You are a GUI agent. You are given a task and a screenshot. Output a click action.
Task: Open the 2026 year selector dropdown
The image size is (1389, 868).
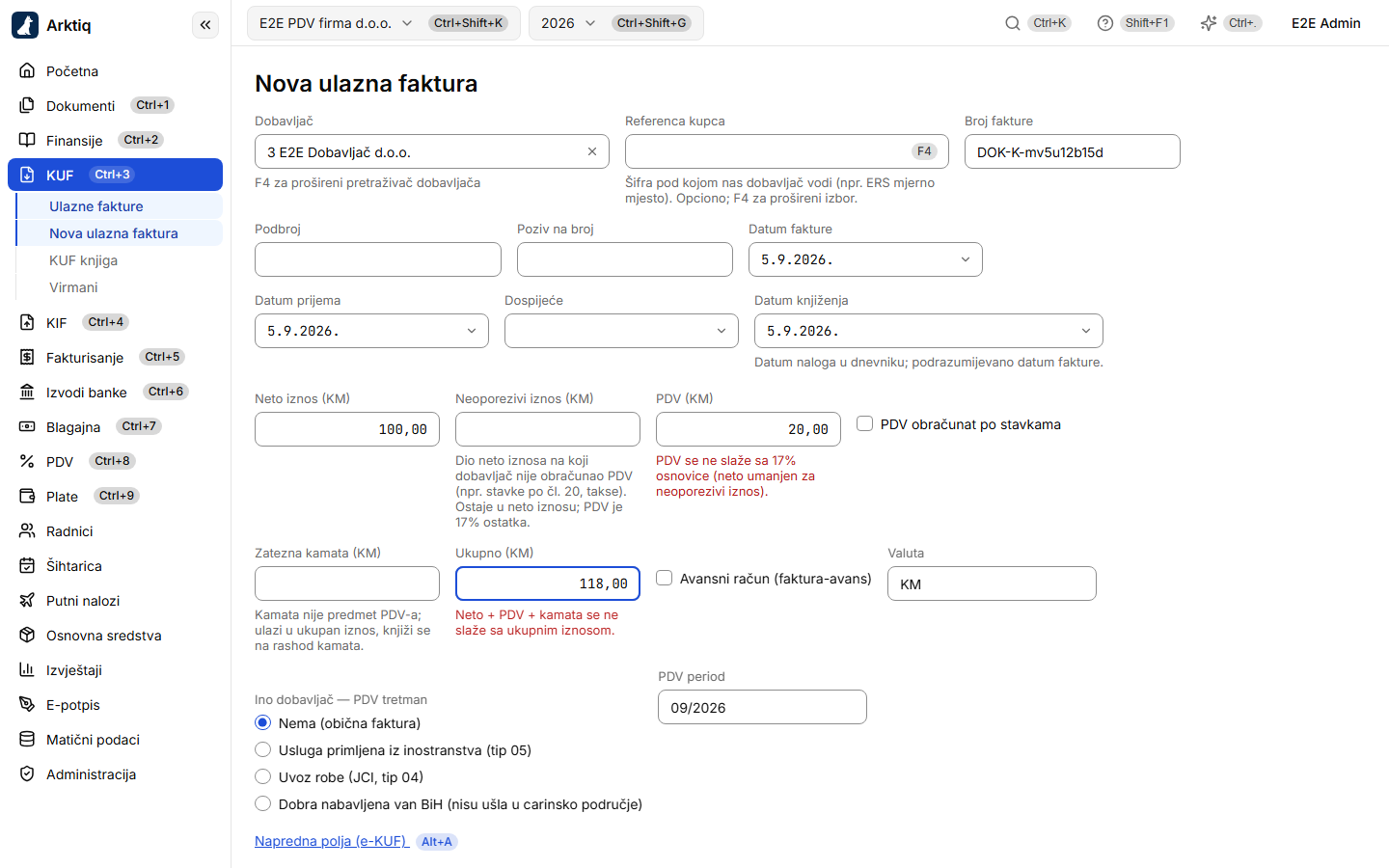coord(615,23)
